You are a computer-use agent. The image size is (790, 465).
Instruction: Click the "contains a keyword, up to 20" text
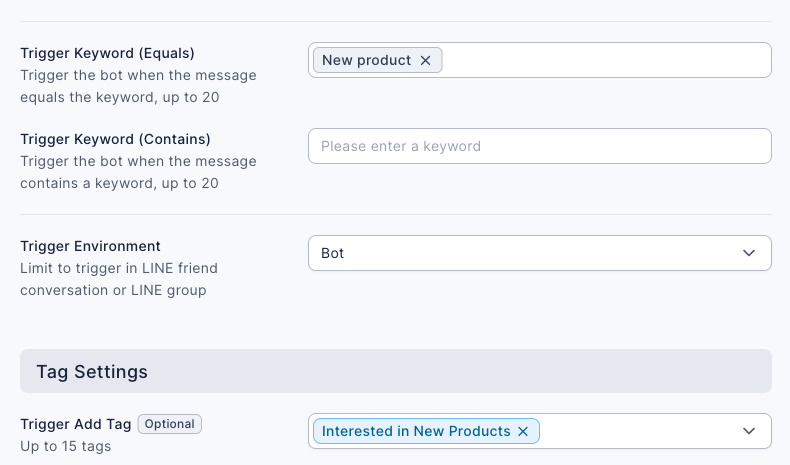pos(119,183)
